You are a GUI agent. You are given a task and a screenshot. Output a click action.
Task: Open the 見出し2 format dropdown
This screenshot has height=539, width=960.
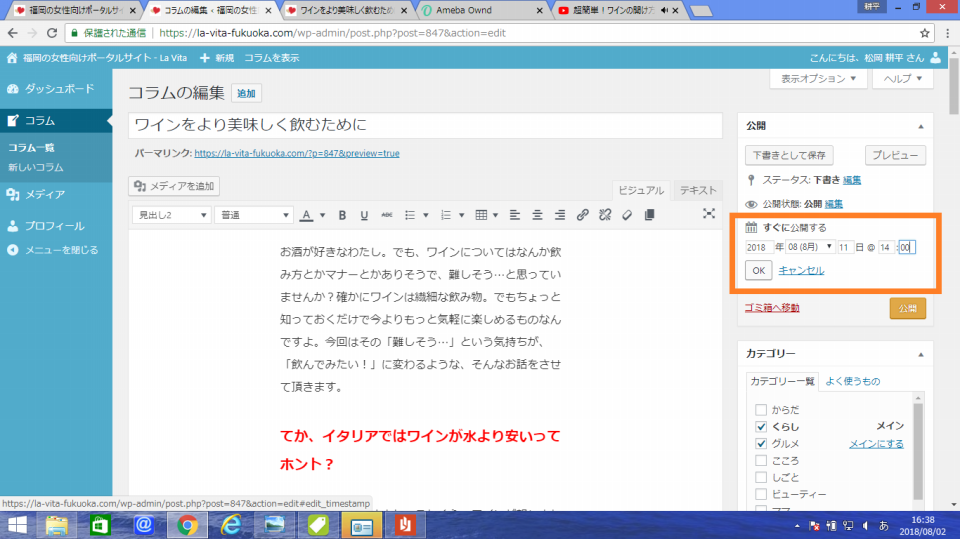point(172,215)
